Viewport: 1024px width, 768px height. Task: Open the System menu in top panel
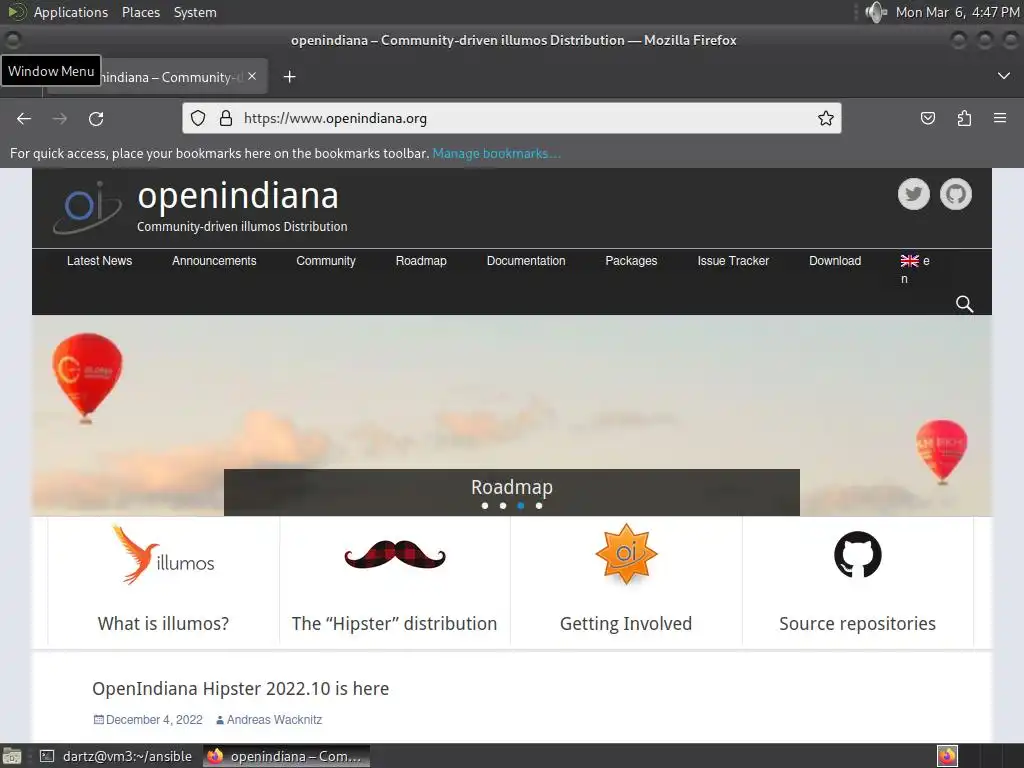pyautogui.click(x=195, y=12)
